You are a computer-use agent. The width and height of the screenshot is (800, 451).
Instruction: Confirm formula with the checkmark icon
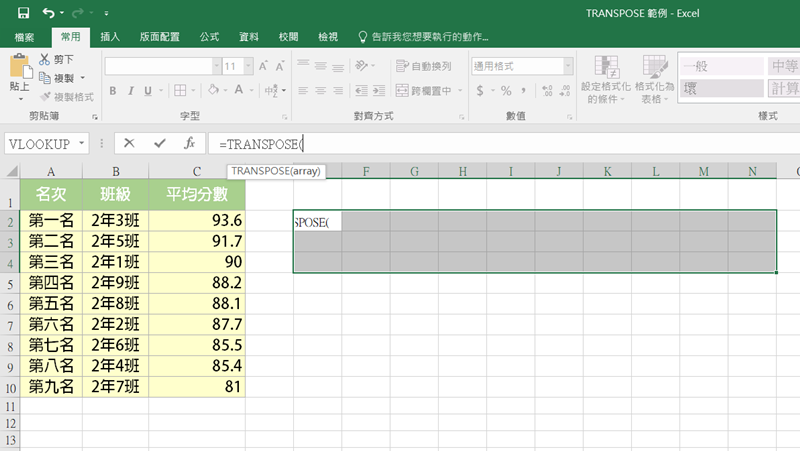159,143
